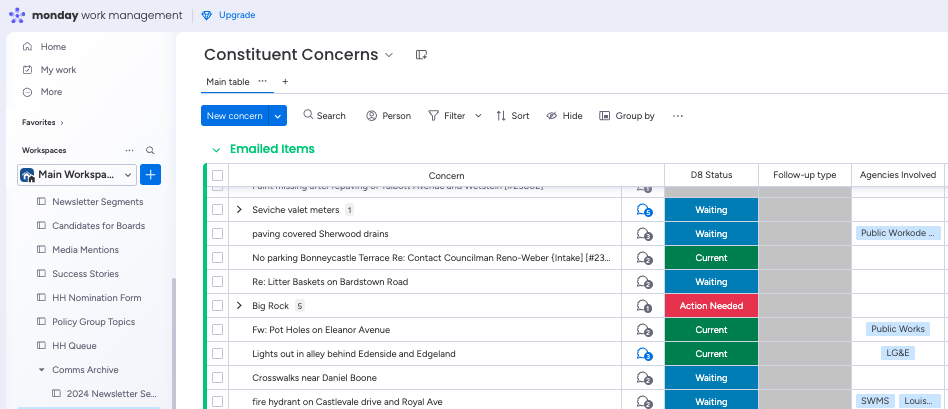Open updates for fire hydrant on Castlevale drive
Image resolution: width=948 pixels, height=409 pixels.
[x=644, y=402]
